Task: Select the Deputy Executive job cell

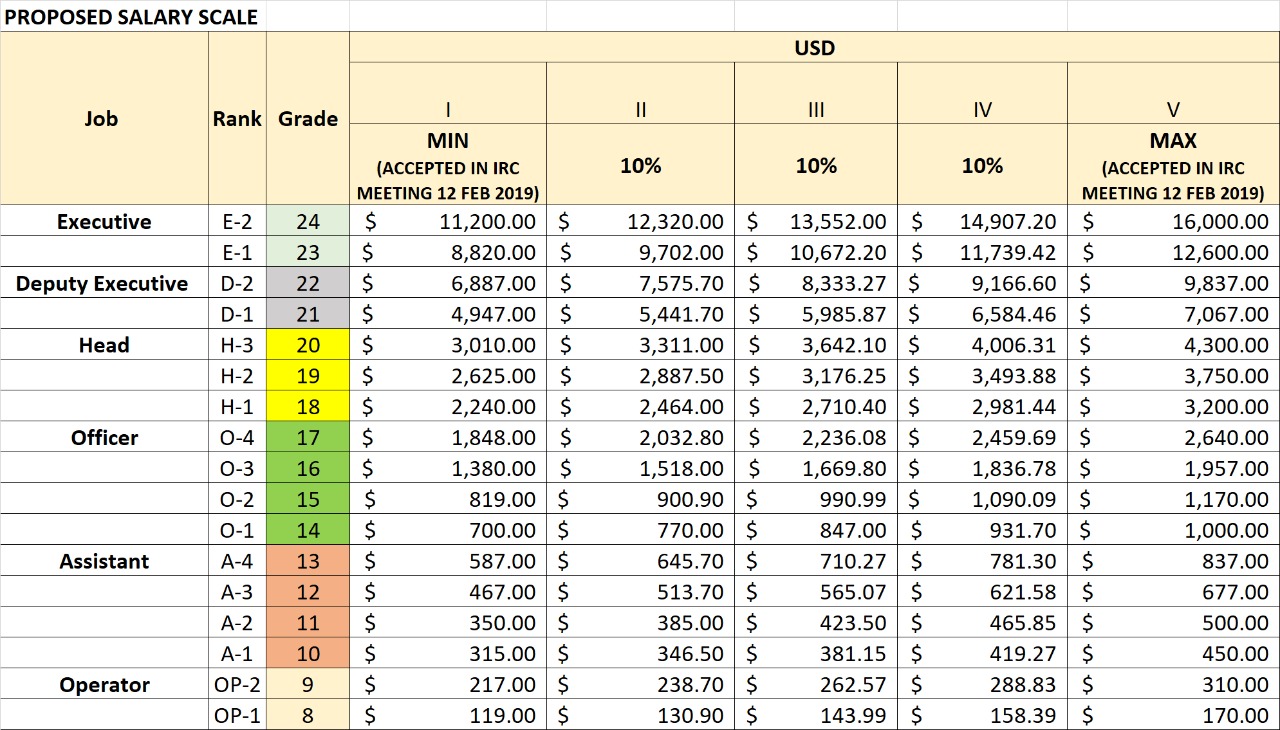Action: pos(103,284)
